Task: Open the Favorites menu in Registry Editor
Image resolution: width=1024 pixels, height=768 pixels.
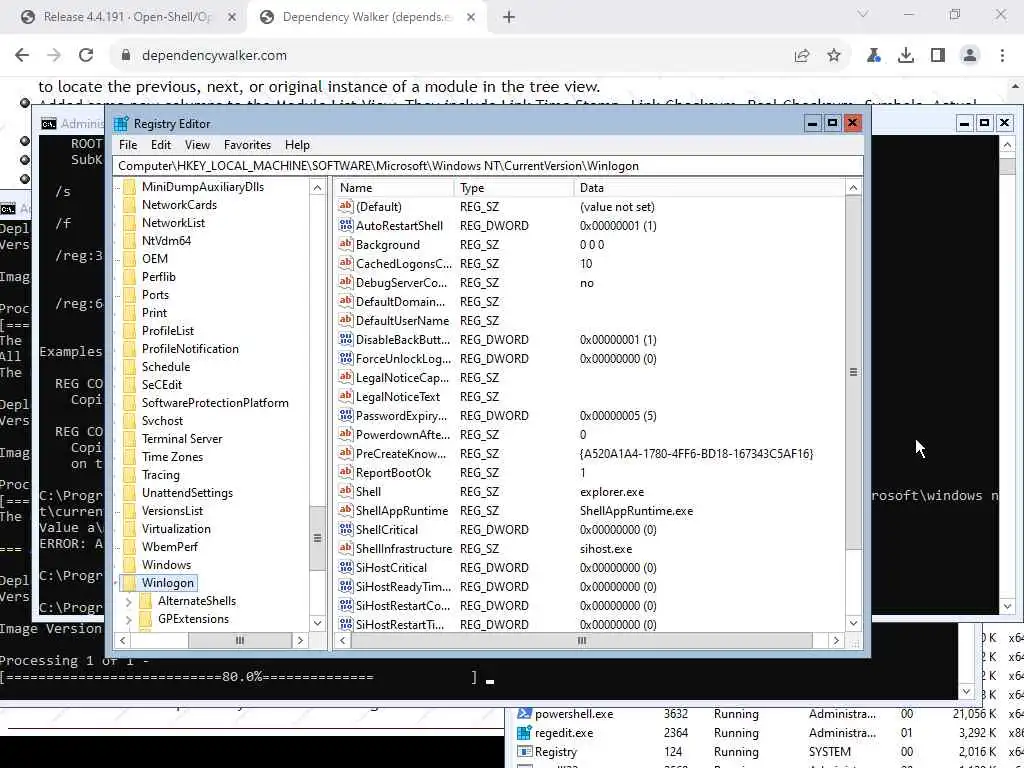Action: click(x=247, y=145)
